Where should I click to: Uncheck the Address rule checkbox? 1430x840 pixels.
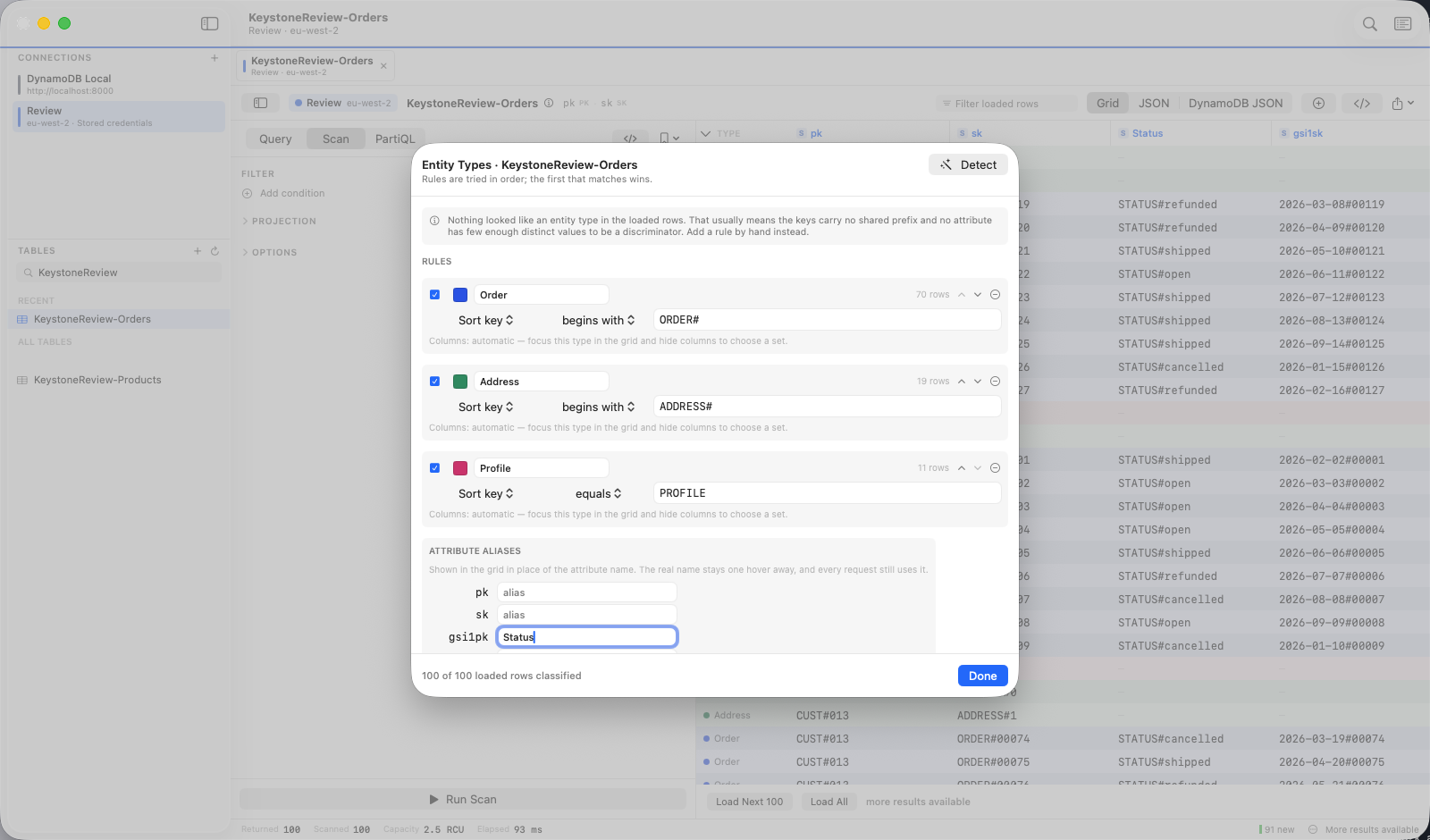[x=434, y=382]
